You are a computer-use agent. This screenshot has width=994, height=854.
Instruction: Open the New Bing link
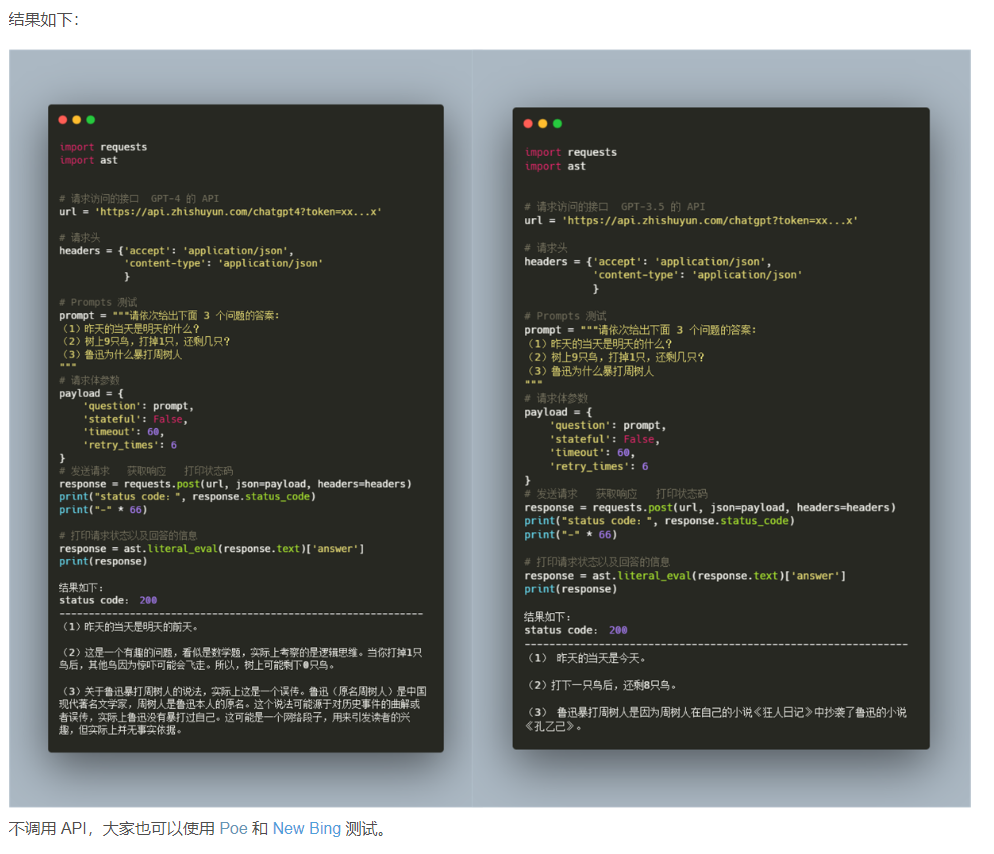click(x=306, y=829)
